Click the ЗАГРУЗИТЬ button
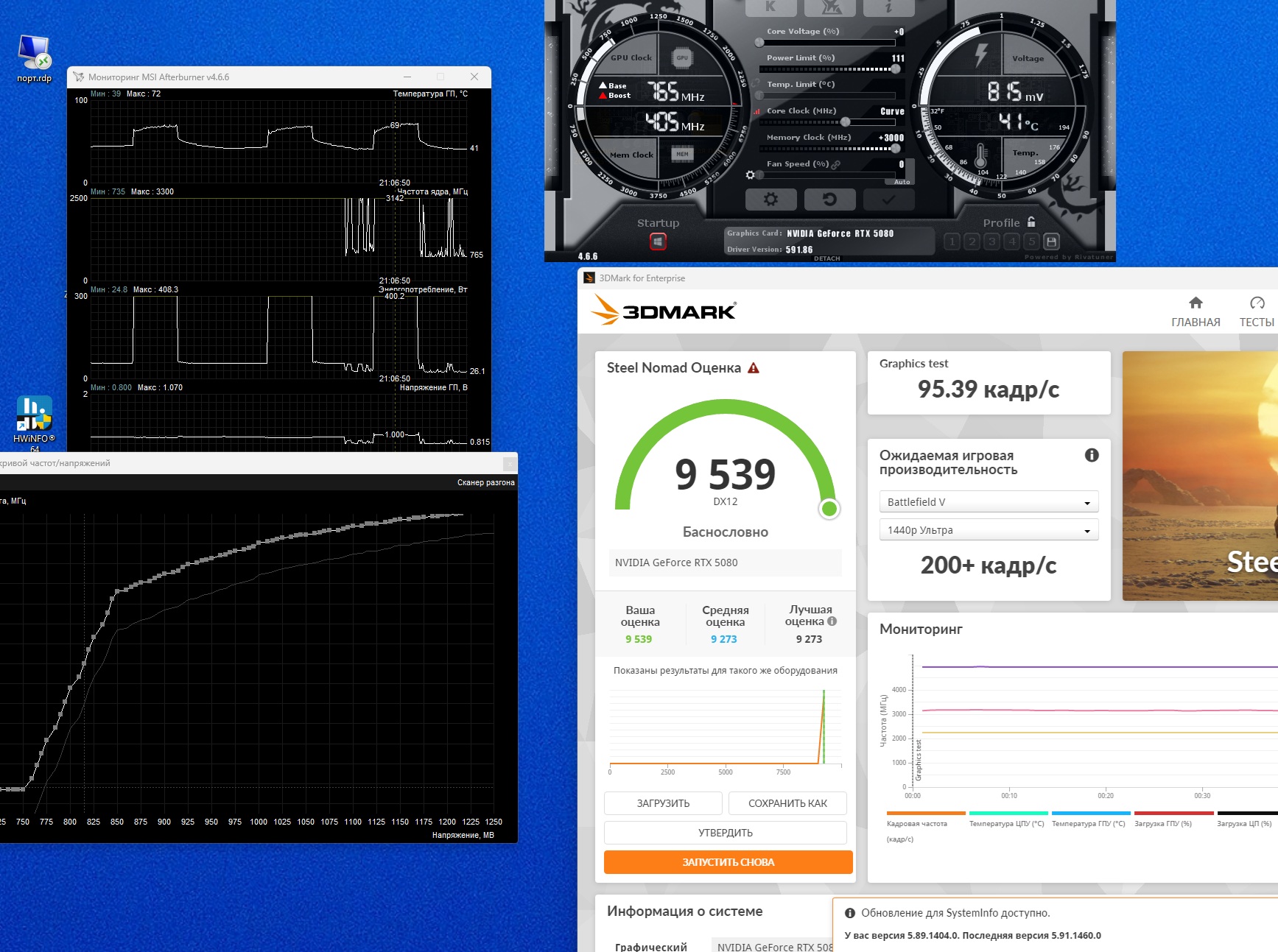Screen dimensions: 1278x952 [663, 803]
